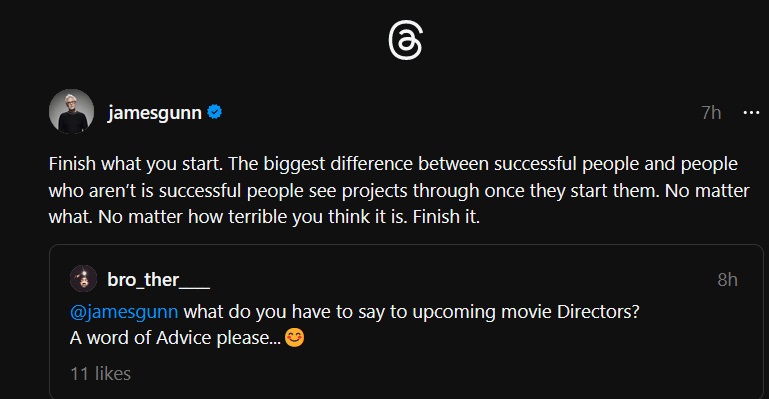
Task: Open bro_ther___ profile avatar
Action: click(x=83, y=279)
